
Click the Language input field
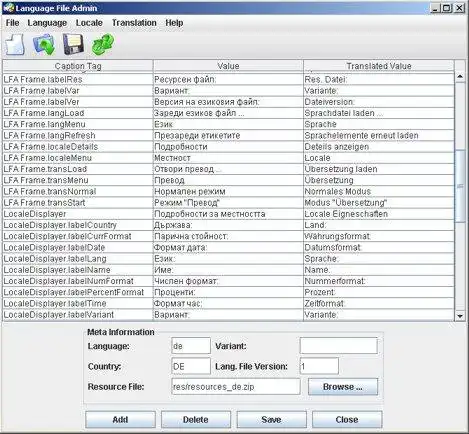tap(191, 346)
